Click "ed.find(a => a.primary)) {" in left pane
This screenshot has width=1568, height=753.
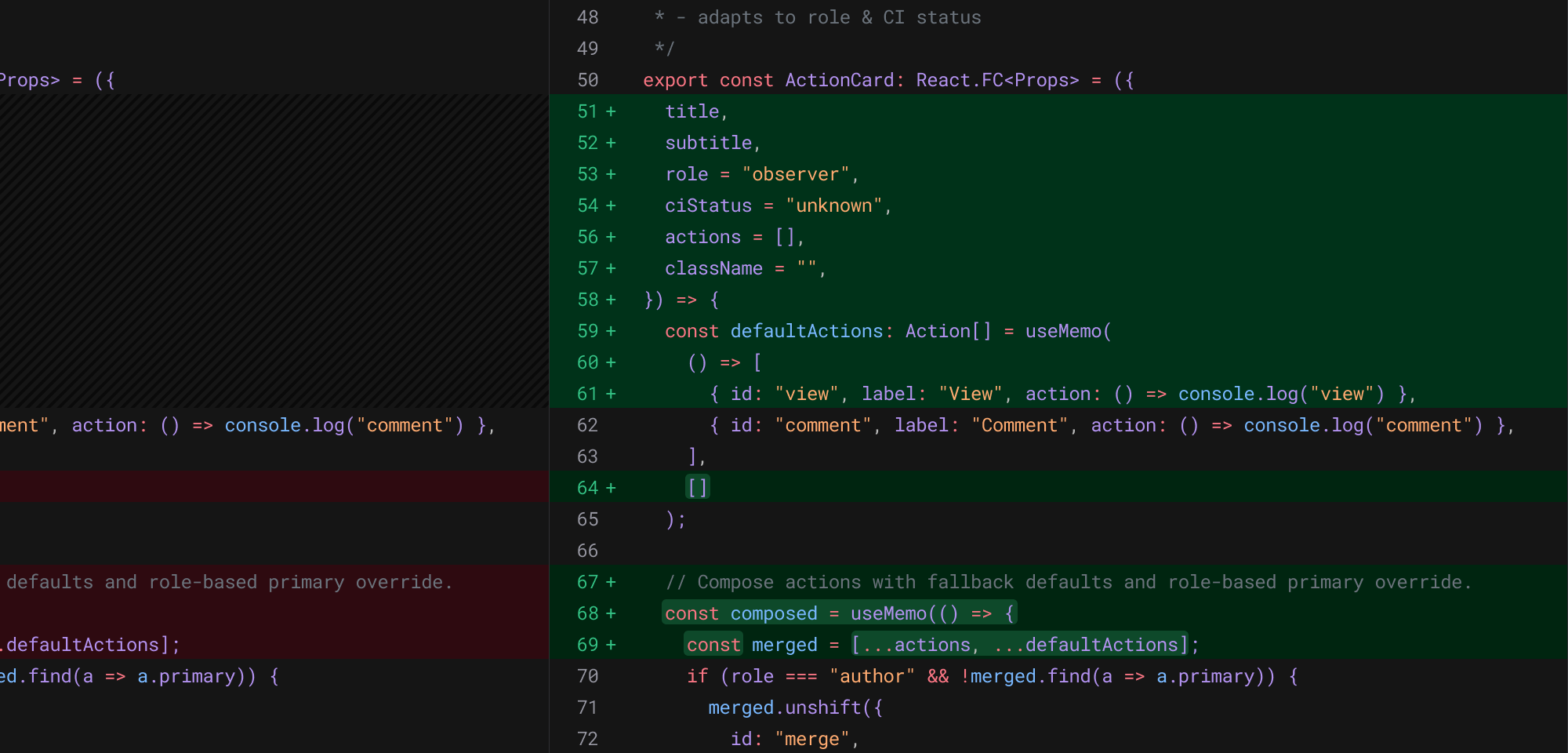(140, 676)
